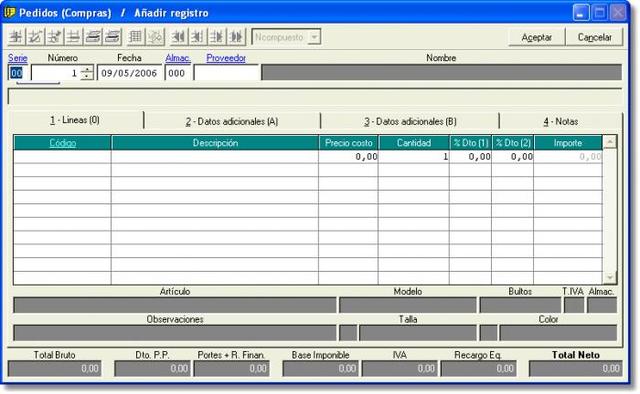Click the % Dto (2) column header
640x394 pixels.
pos(513,143)
